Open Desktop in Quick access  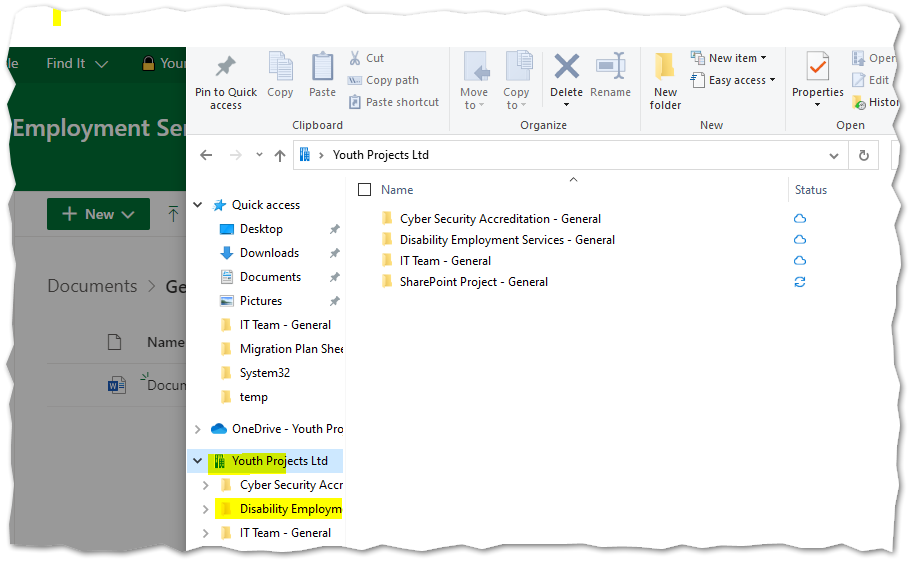[x=261, y=229]
